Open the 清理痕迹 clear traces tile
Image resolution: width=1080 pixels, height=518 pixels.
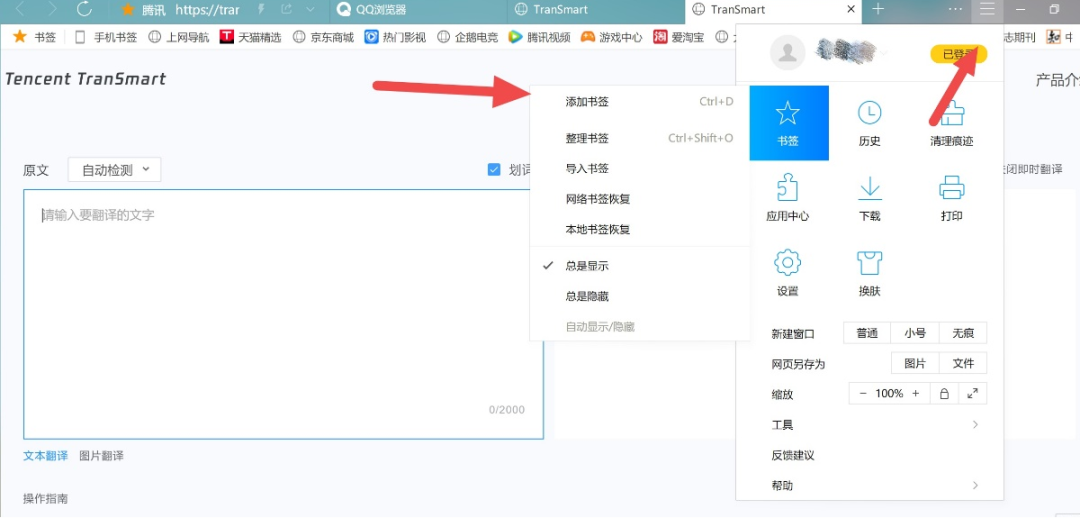point(951,123)
